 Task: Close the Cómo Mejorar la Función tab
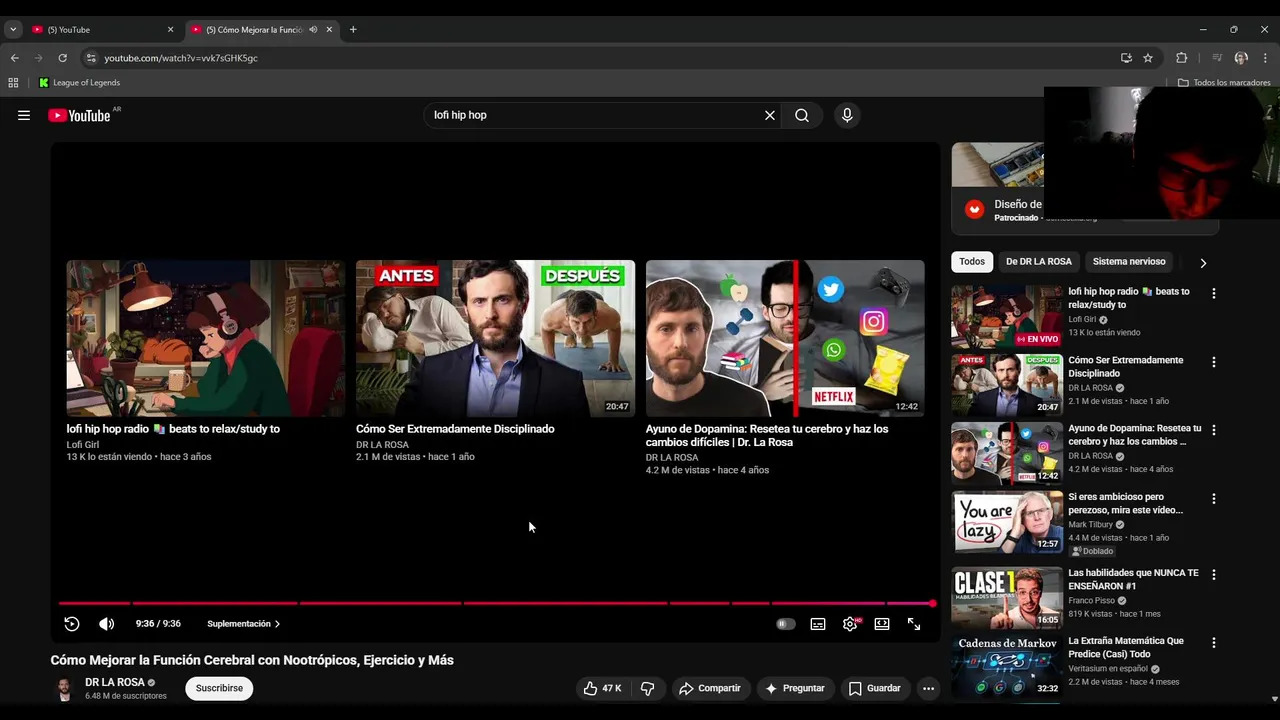(329, 30)
